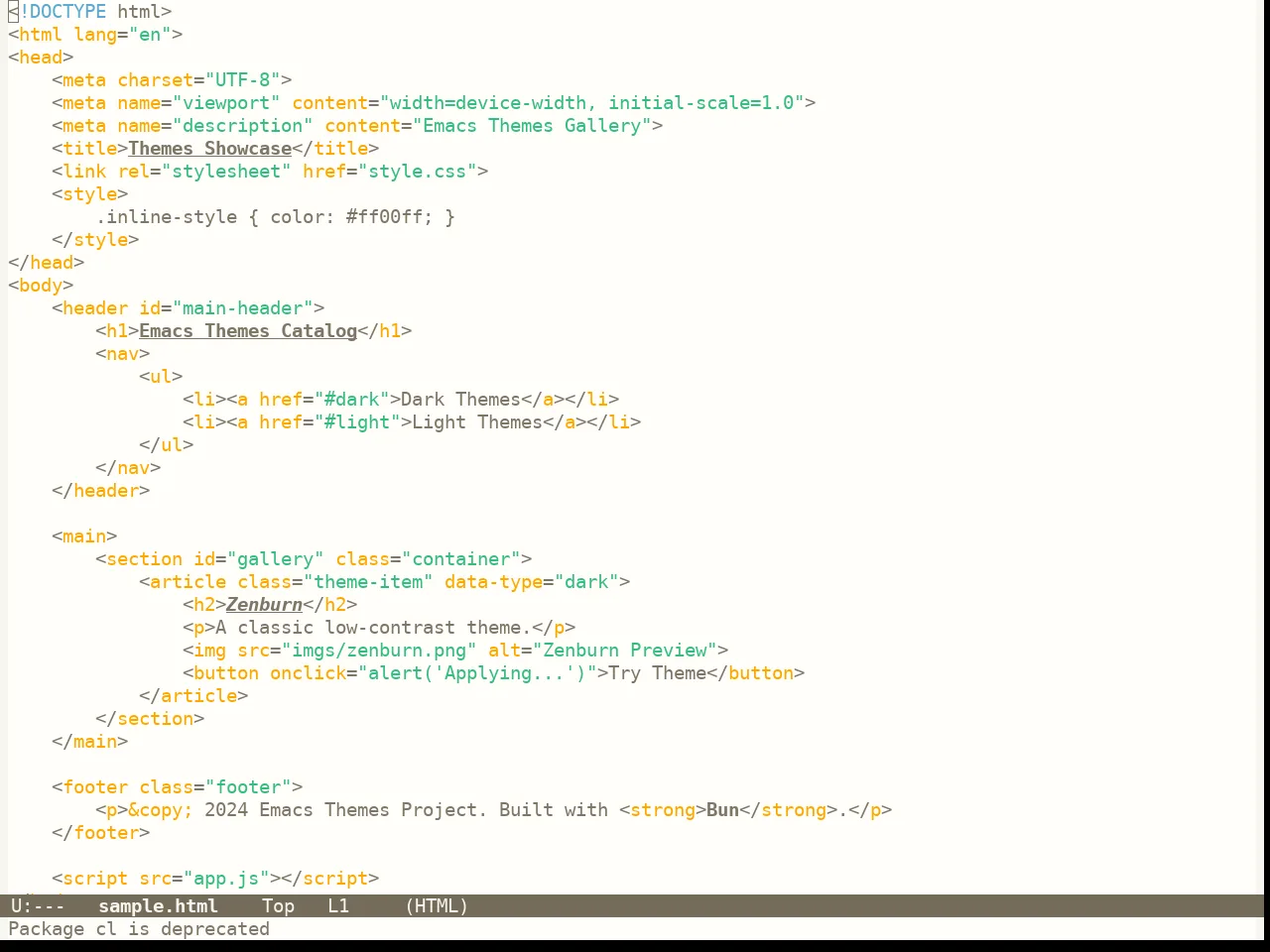Click the italic 'Zenburn' h2 text

coord(264,605)
